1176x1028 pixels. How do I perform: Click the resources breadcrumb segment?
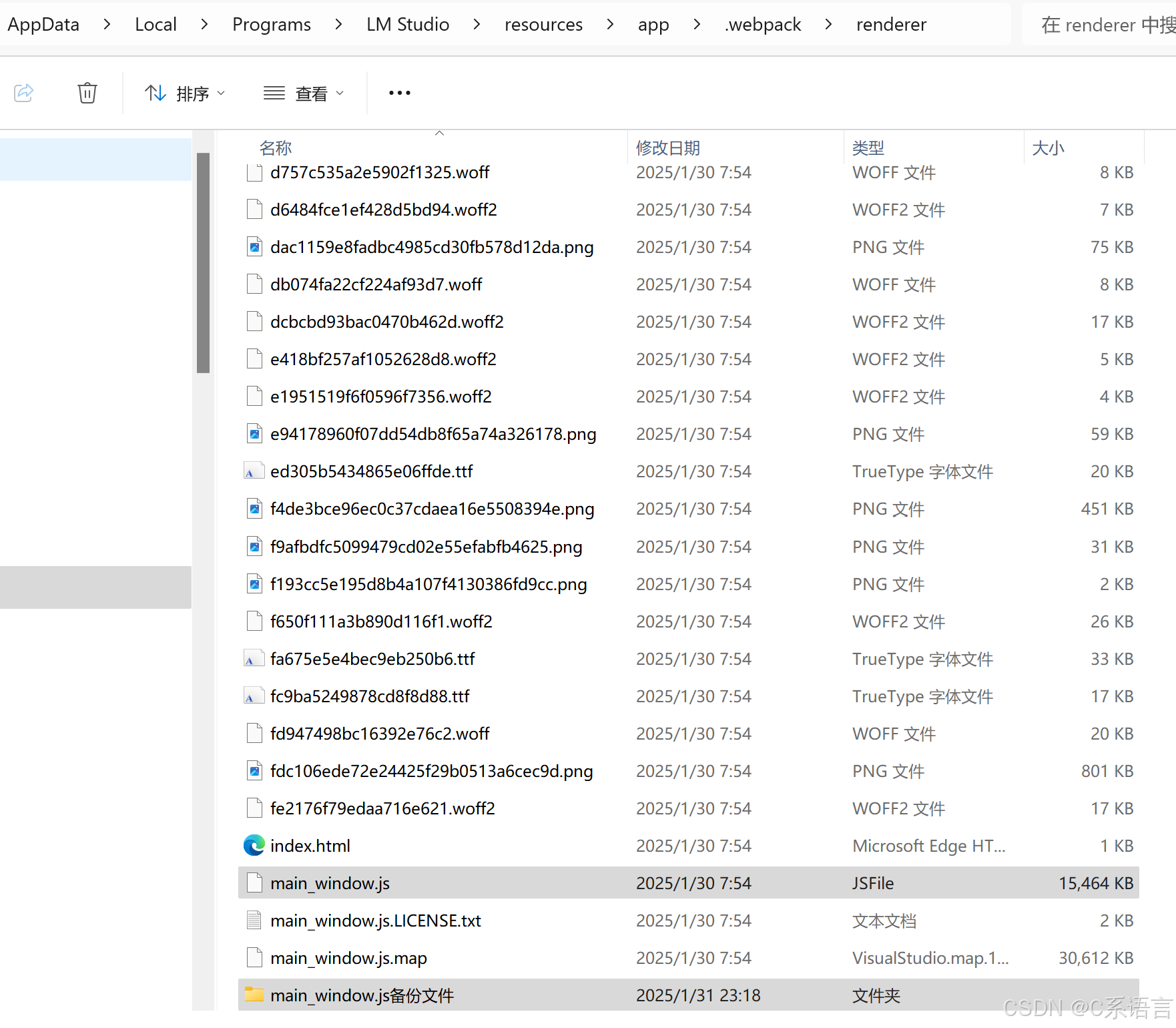(543, 25)
